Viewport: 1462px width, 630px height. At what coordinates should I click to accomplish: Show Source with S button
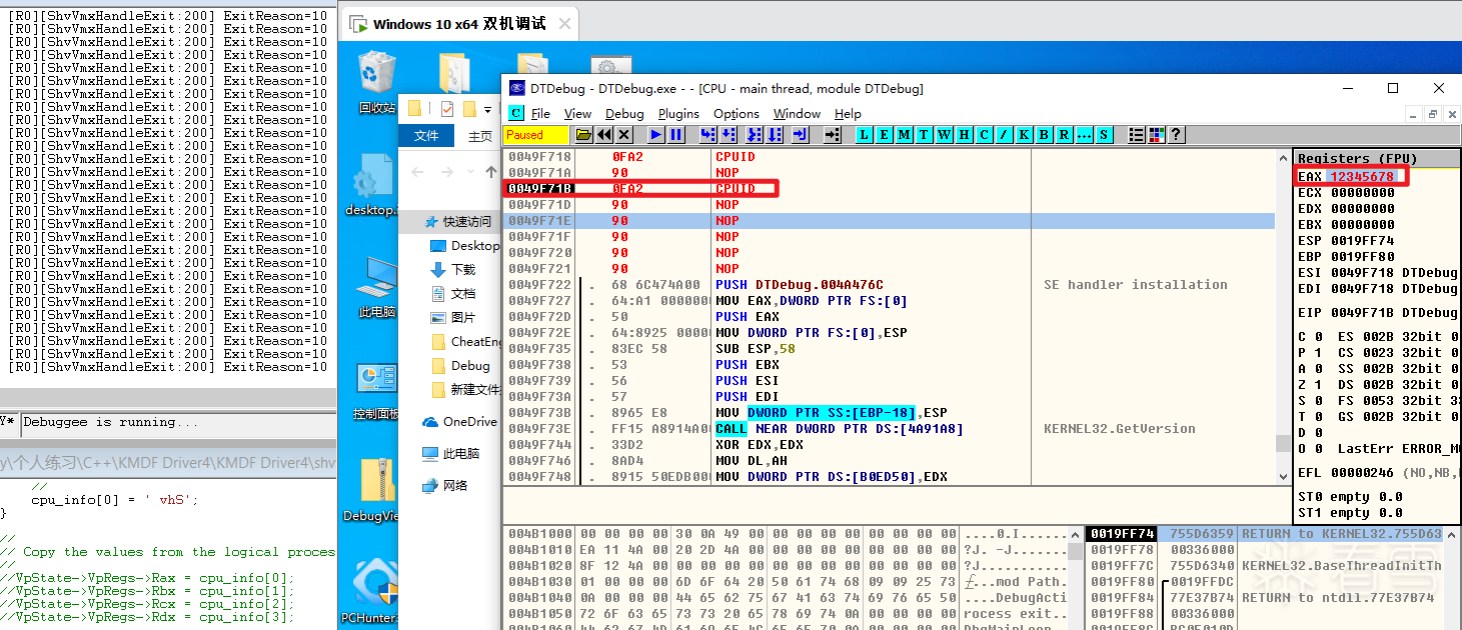[x=1104, y=134]
